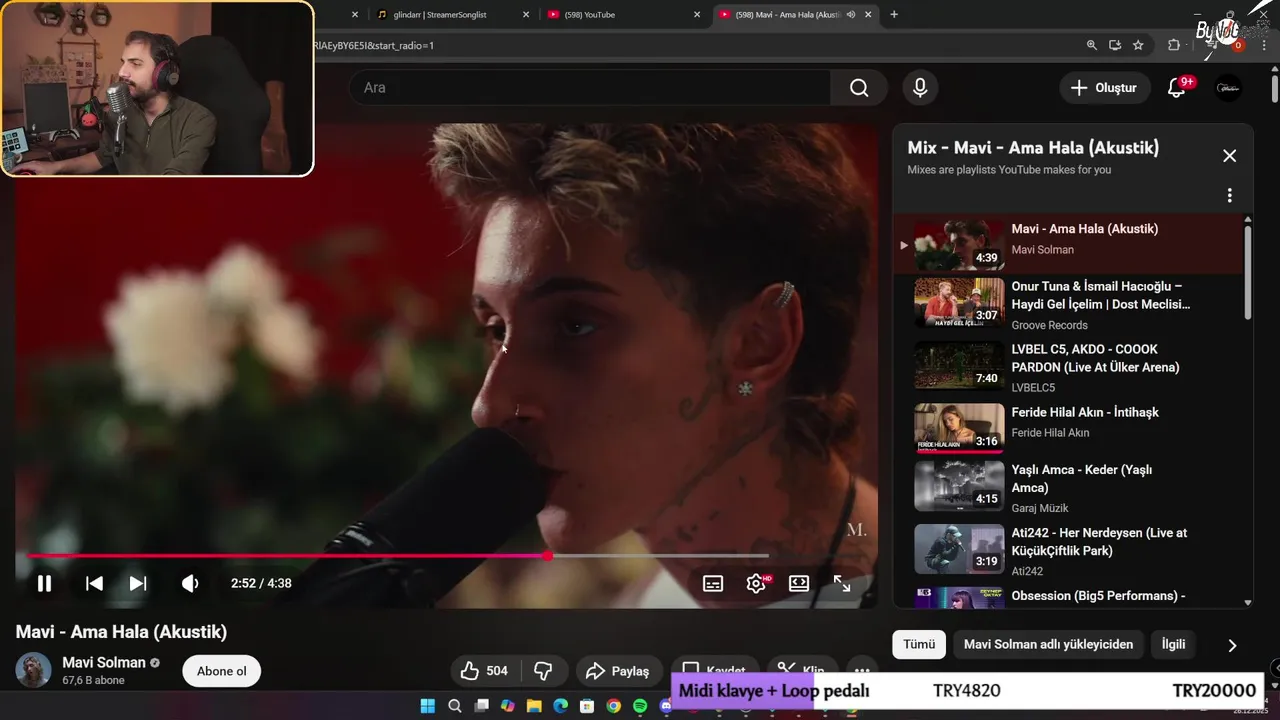Click the video title Mavi - Ama Hala (Akustik)
The height and width of the screenshot is (720, 1280).
coord(121,632)
